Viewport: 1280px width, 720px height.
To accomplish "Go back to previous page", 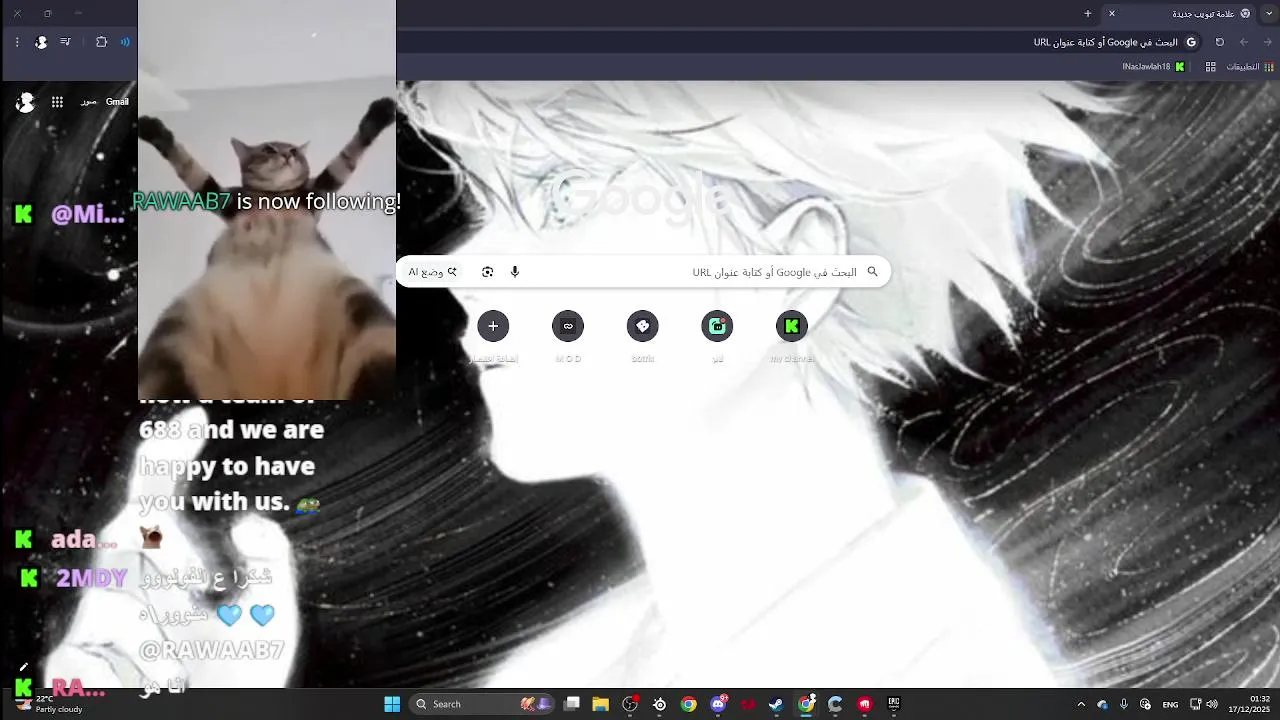I will [x=1268, y=42].
